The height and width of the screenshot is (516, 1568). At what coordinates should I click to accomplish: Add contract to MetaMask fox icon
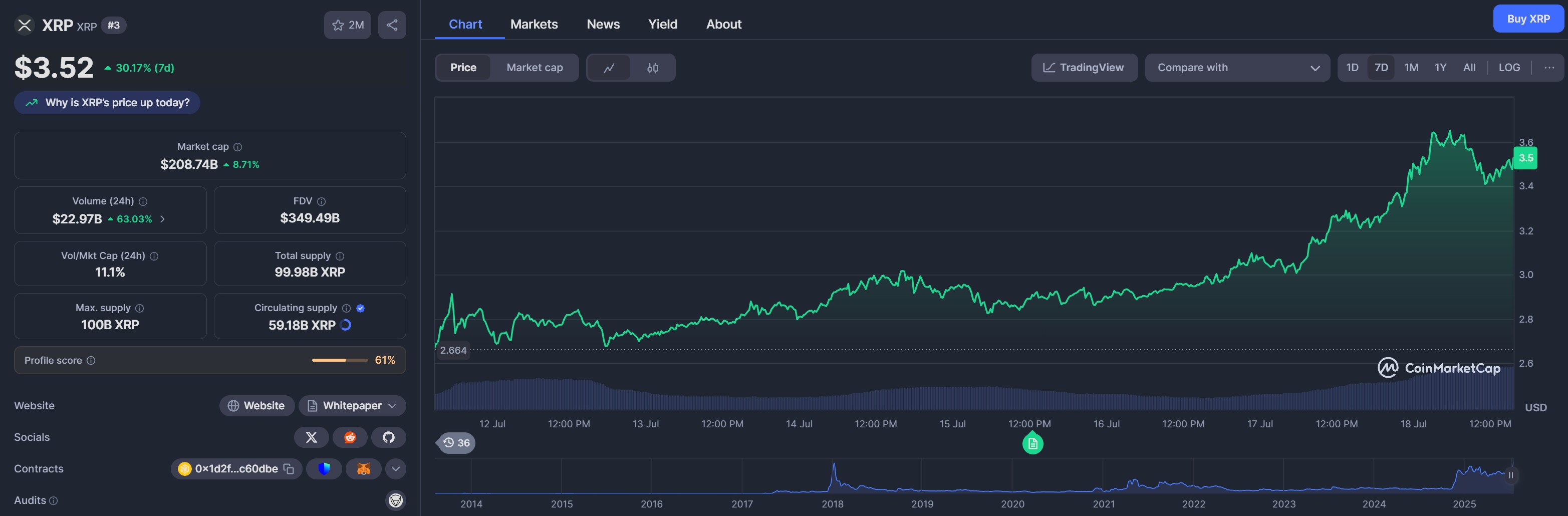tap(363, 468)
